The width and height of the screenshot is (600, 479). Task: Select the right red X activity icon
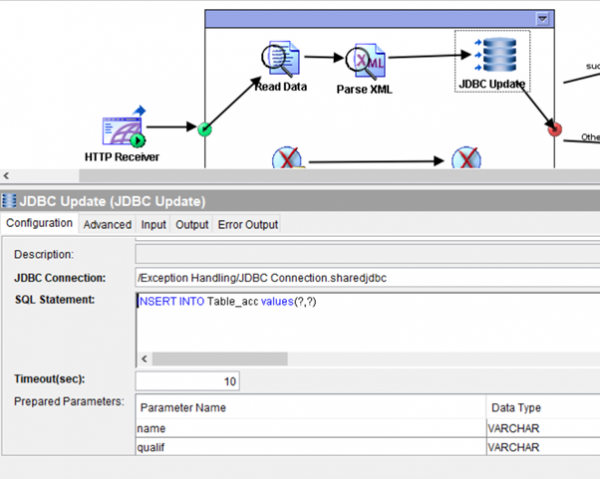pyautogui.click(x=465, y=159)
